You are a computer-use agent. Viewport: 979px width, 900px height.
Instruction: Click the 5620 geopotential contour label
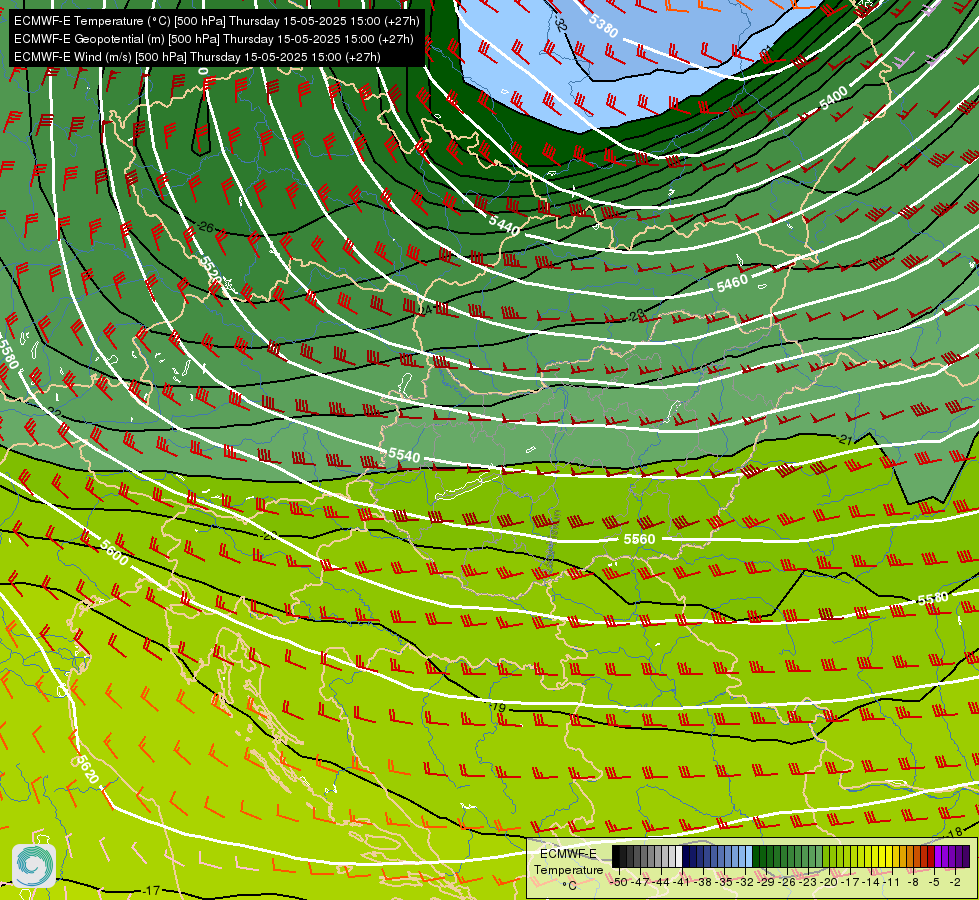[x=86, y=769]
